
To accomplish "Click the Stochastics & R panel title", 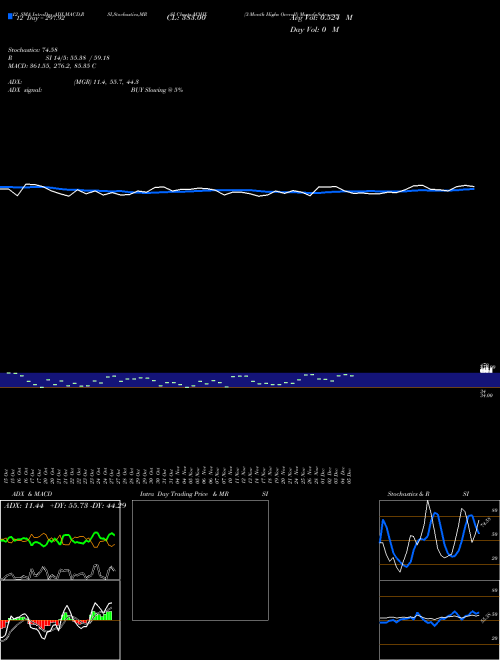I will 409,494.
